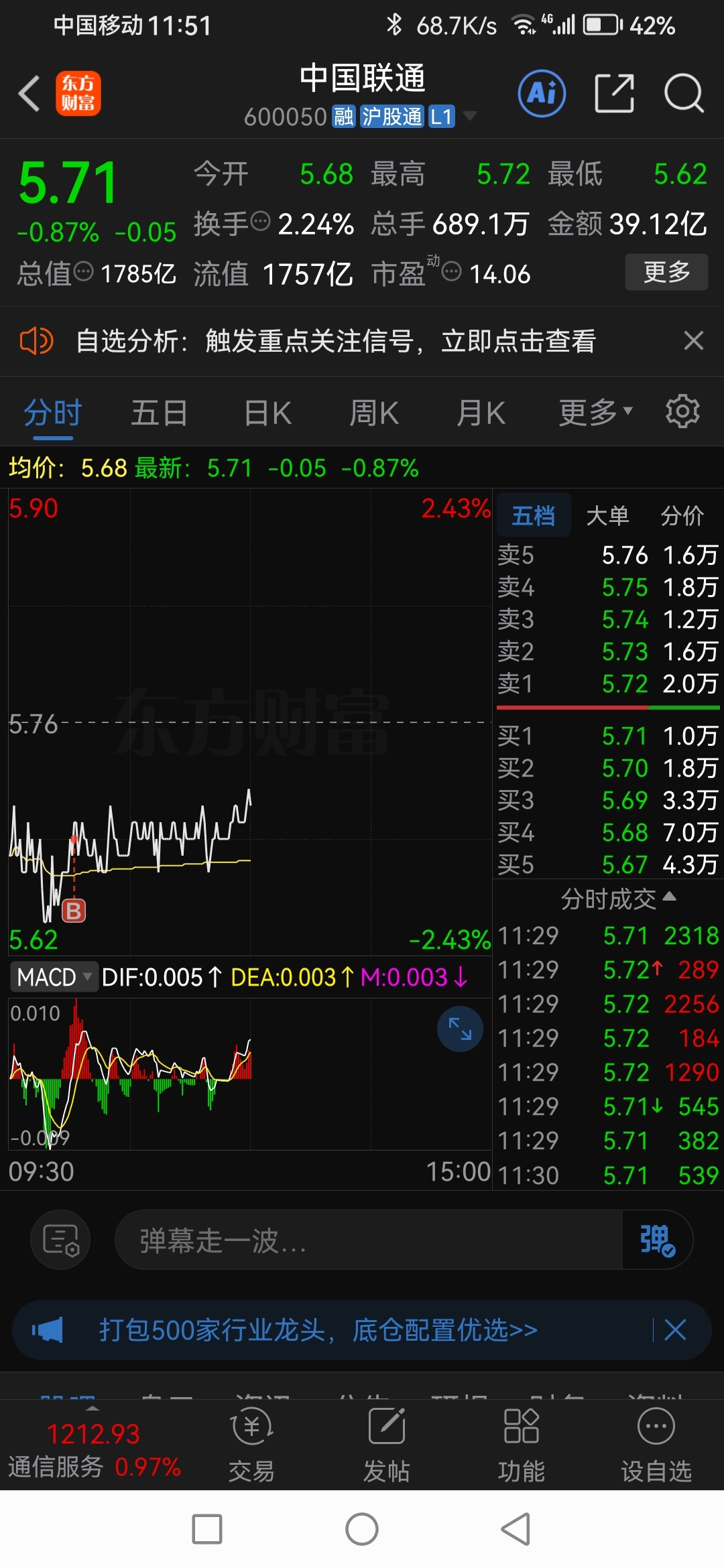Tap the 11:30 5.71 539 trade row
The image size is (724, 1568).
[x=607, y=1175]
